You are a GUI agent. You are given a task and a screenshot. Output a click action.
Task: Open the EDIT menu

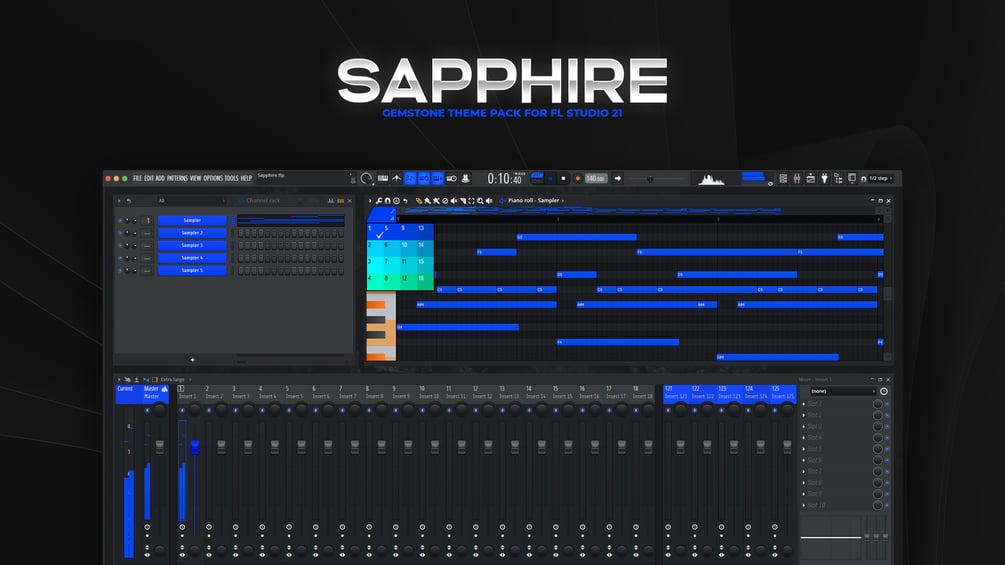[x=149, y=178]
